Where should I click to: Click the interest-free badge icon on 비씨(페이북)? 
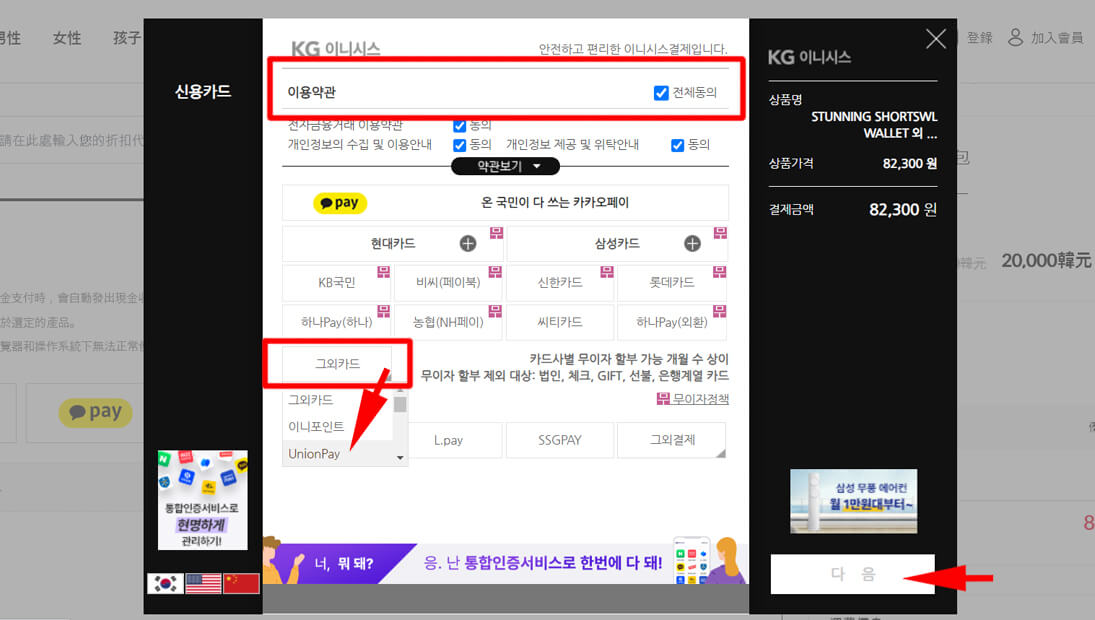click(495, 272)
